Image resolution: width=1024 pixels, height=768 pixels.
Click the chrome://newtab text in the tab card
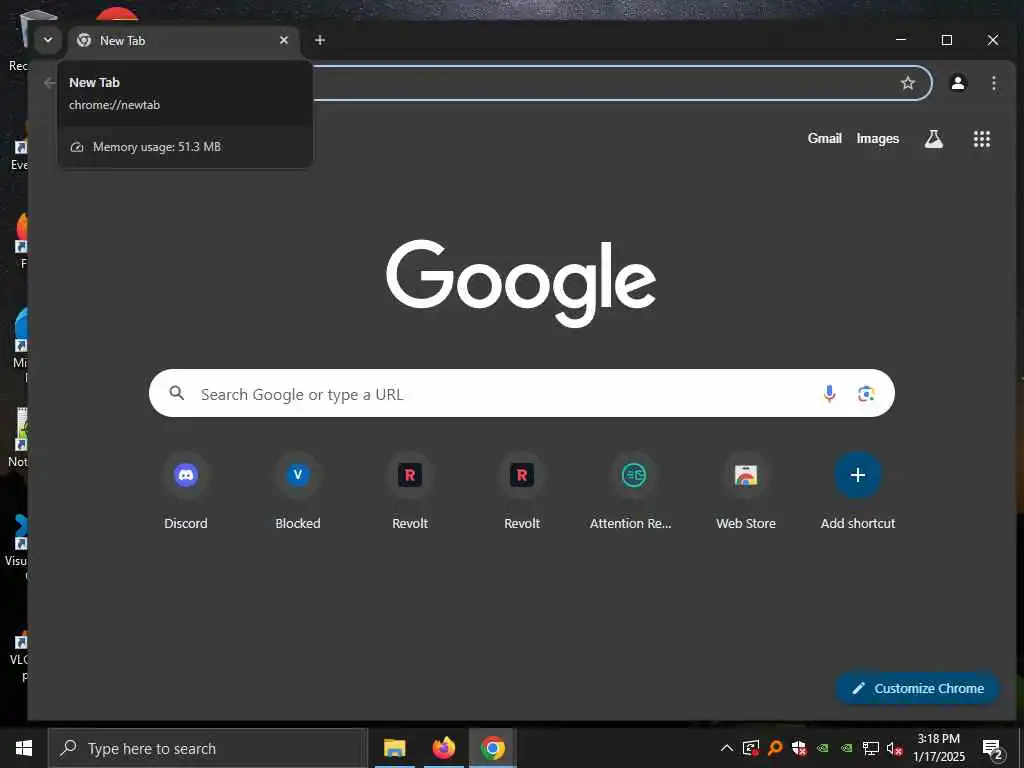click(114, 105)
